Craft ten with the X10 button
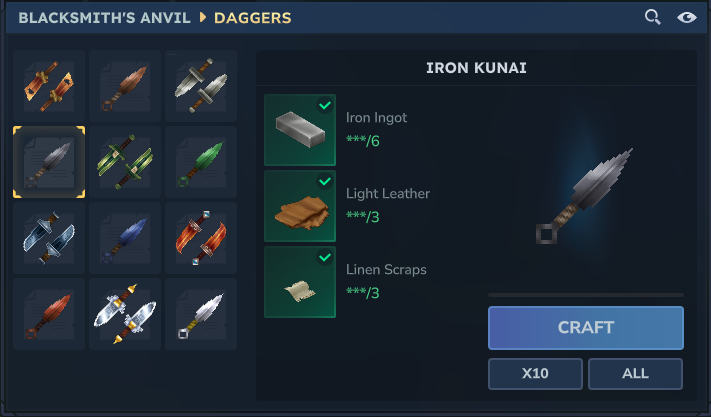The height and width of the screenshot is (417, 711). tap(536, 373)
